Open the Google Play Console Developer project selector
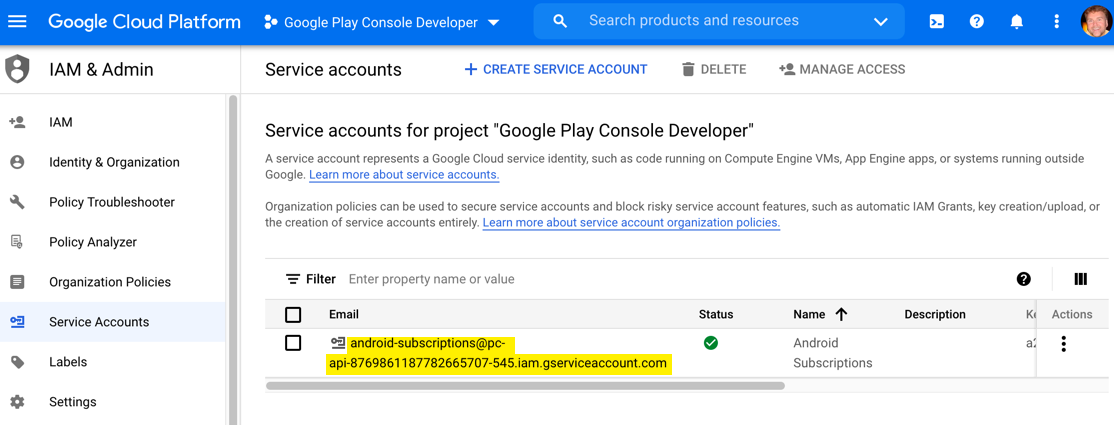The image size is (1114, 425). (382, 22)
